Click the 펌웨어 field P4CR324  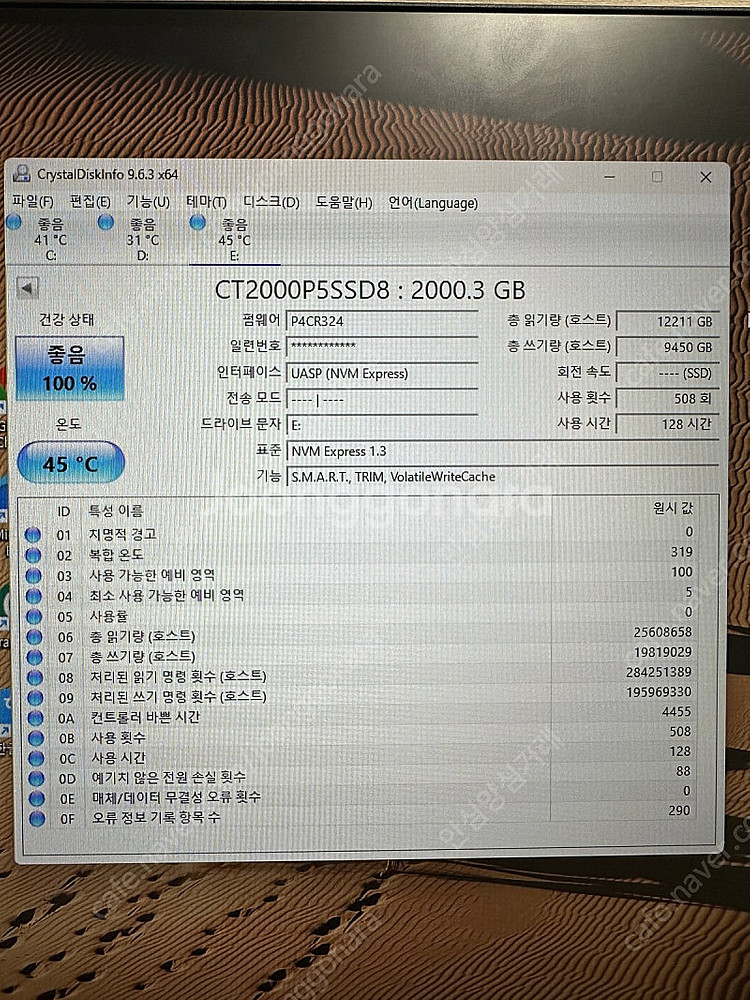pyautogui.click(x=382, y=321)
